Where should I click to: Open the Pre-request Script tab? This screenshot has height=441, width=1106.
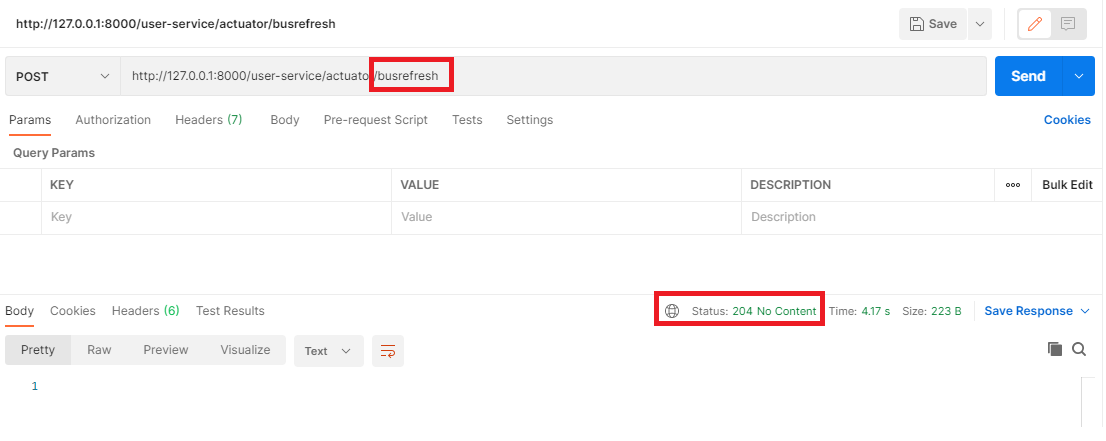[376, 120]
